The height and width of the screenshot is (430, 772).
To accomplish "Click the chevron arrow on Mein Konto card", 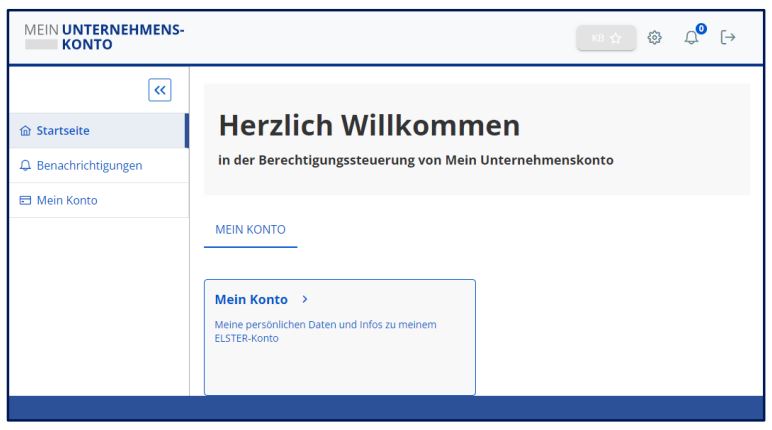I will click(305, 299).
